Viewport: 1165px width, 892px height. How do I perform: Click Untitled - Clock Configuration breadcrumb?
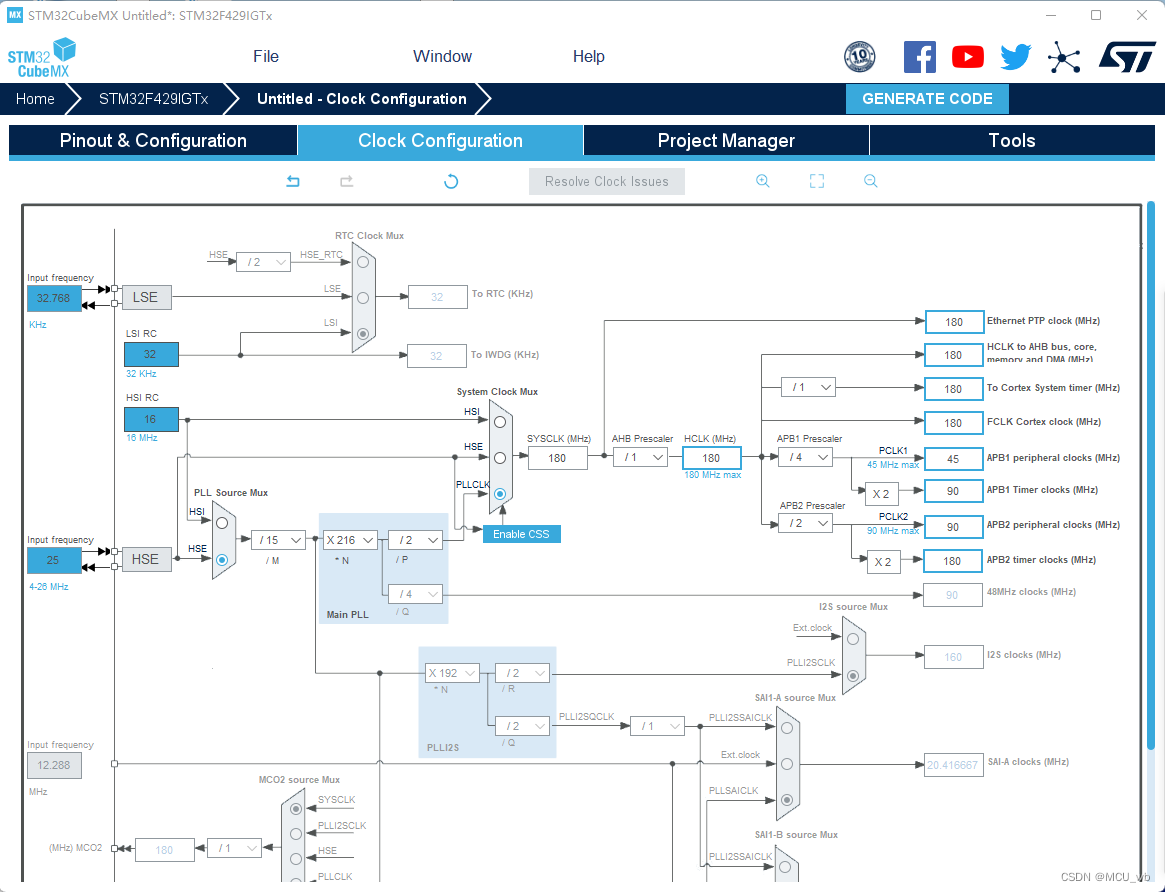click(362, 99)
